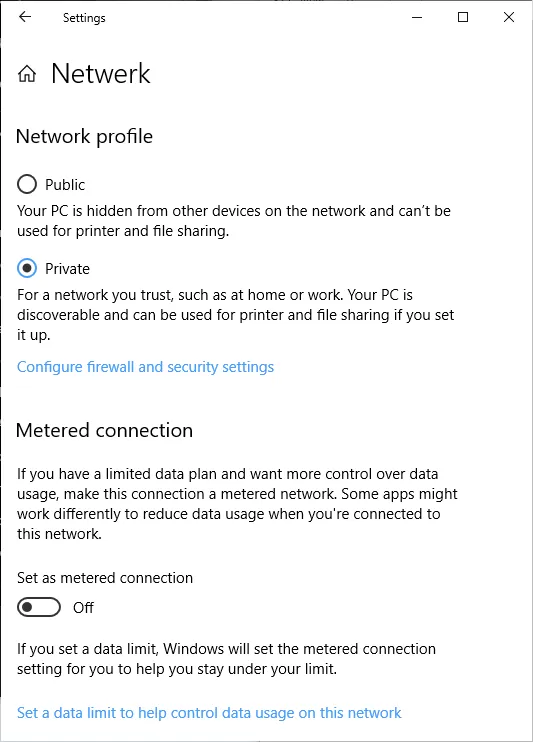Click the Netwerk page heading

[x=100, y=74]
